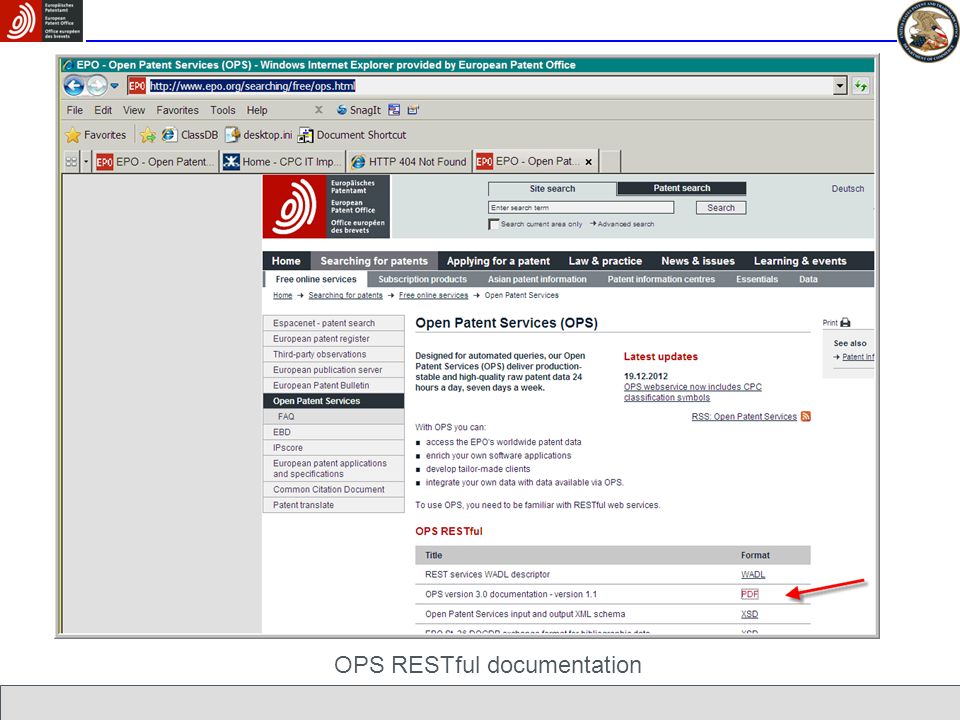Open the ClassDB favorite link
The image size is (960, 720).
coord(190,135)
